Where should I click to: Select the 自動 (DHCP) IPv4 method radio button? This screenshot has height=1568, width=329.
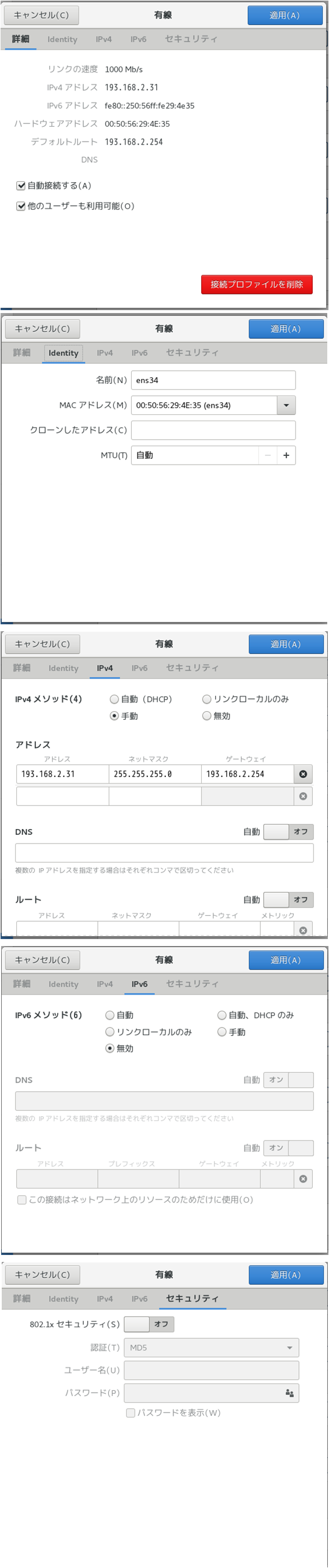point(114,700)
